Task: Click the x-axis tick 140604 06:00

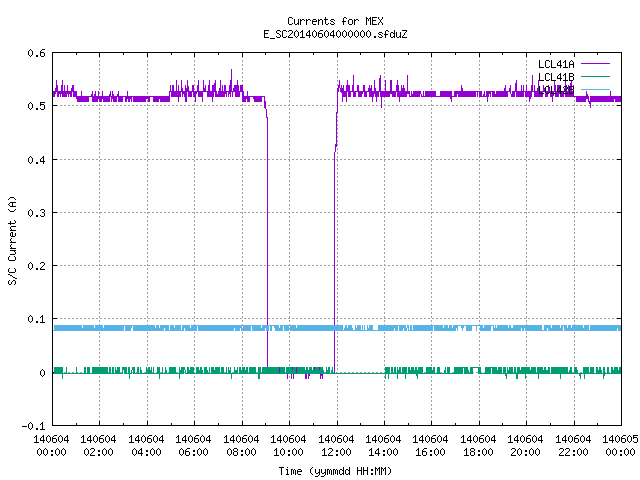Action: [x=193, y=446]
